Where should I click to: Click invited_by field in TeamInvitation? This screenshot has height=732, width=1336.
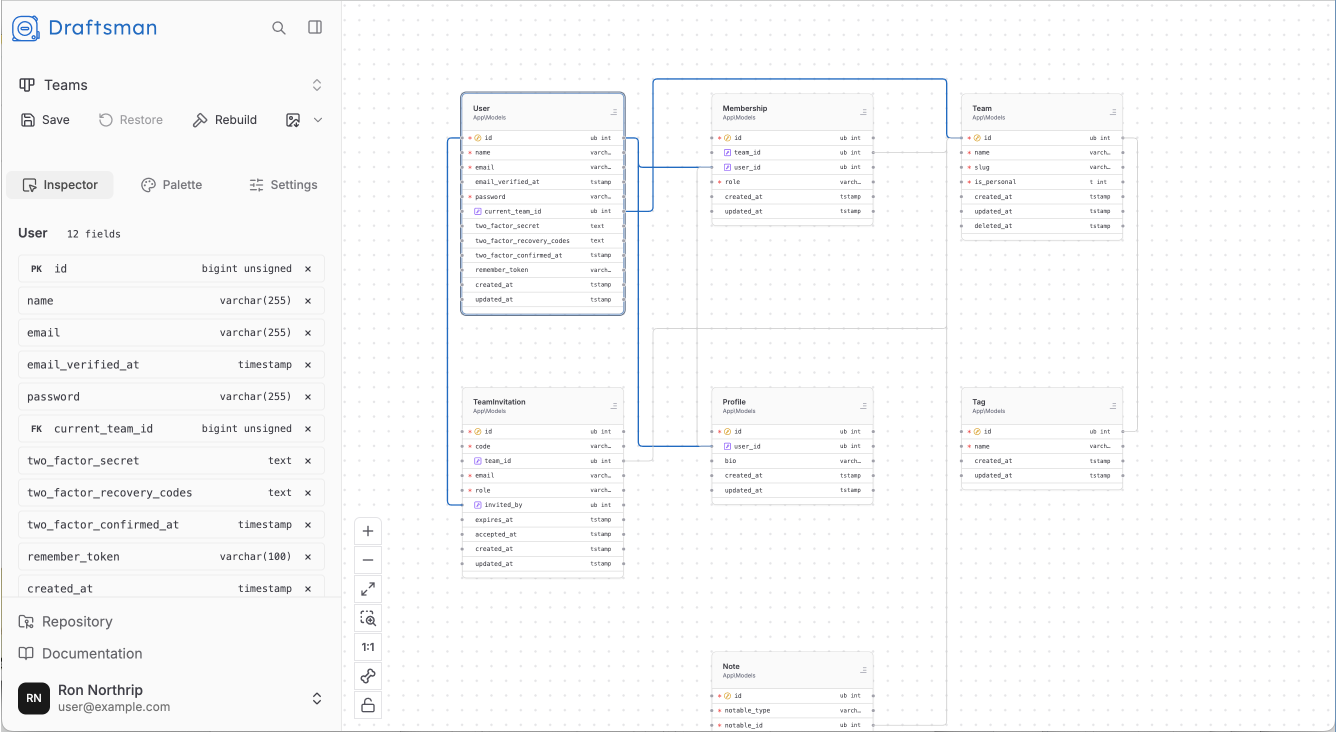[543, 505]
